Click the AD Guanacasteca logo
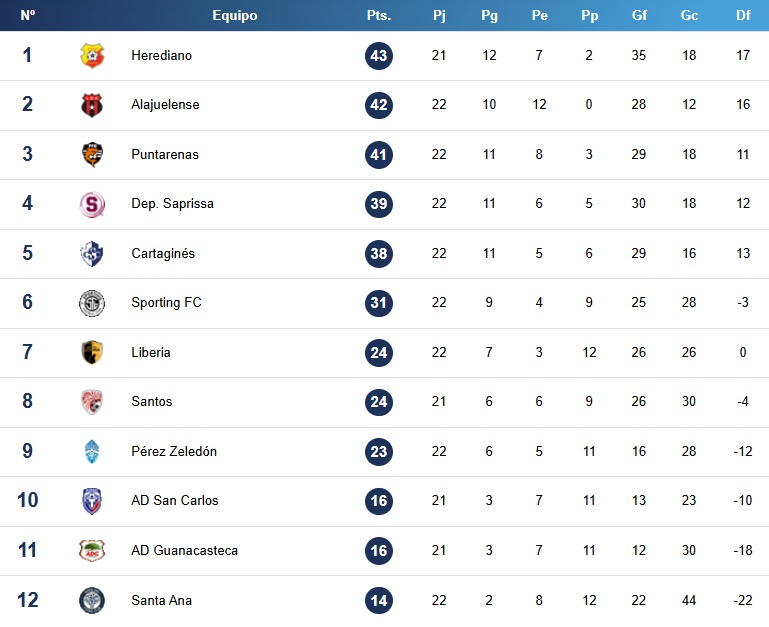 pyautogui.click(x=92, y=550)
